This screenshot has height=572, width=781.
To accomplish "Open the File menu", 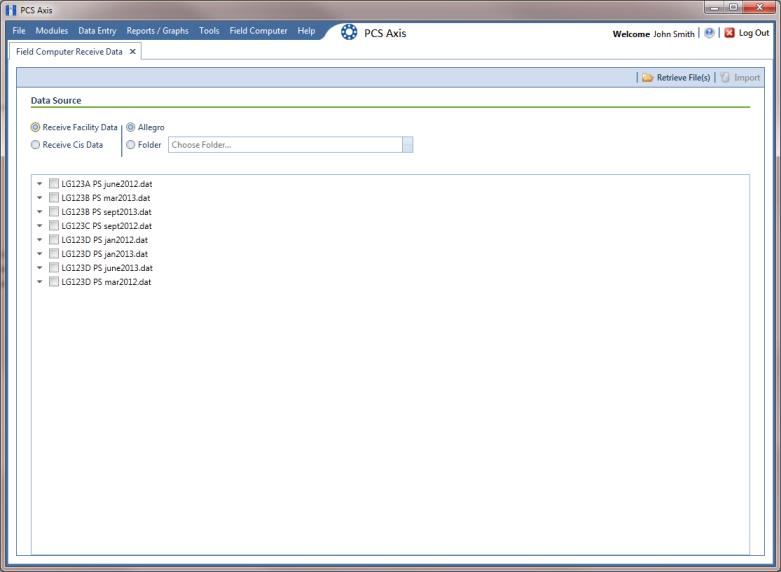I will point(19,31).
